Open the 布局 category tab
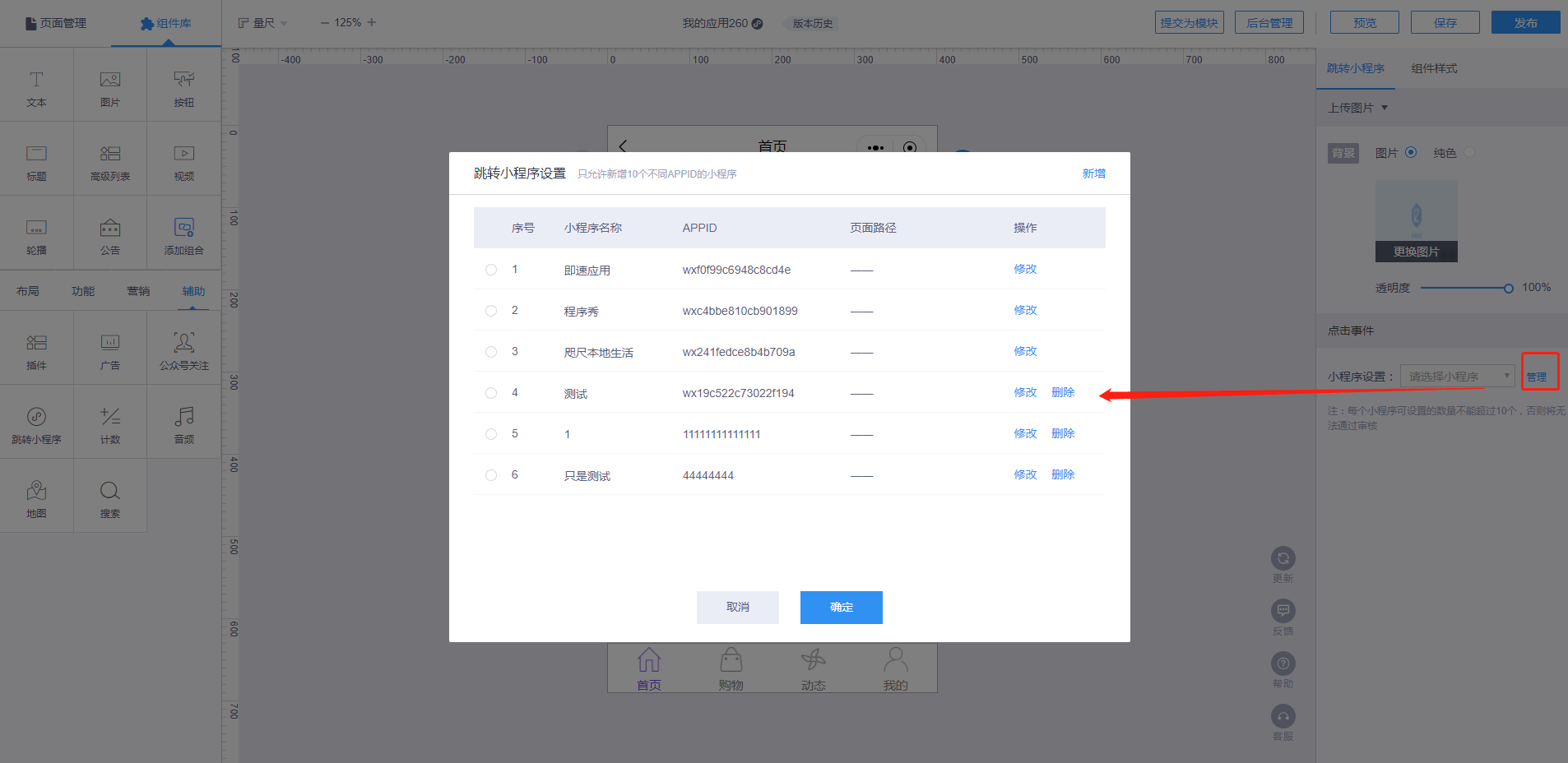 click(x=28, y=291)
